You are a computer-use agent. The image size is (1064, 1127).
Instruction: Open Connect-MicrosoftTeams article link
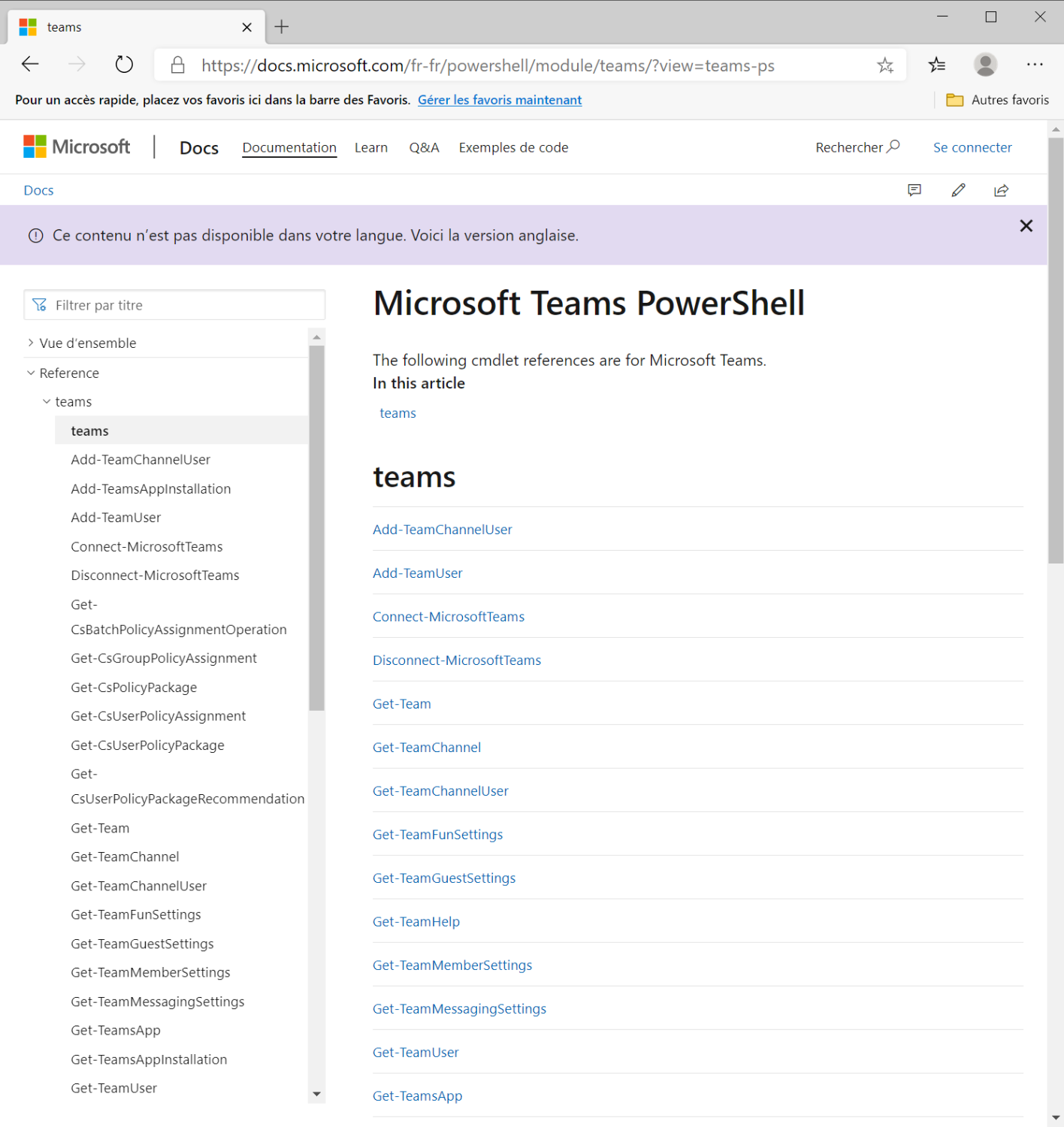tap(449, 617)
